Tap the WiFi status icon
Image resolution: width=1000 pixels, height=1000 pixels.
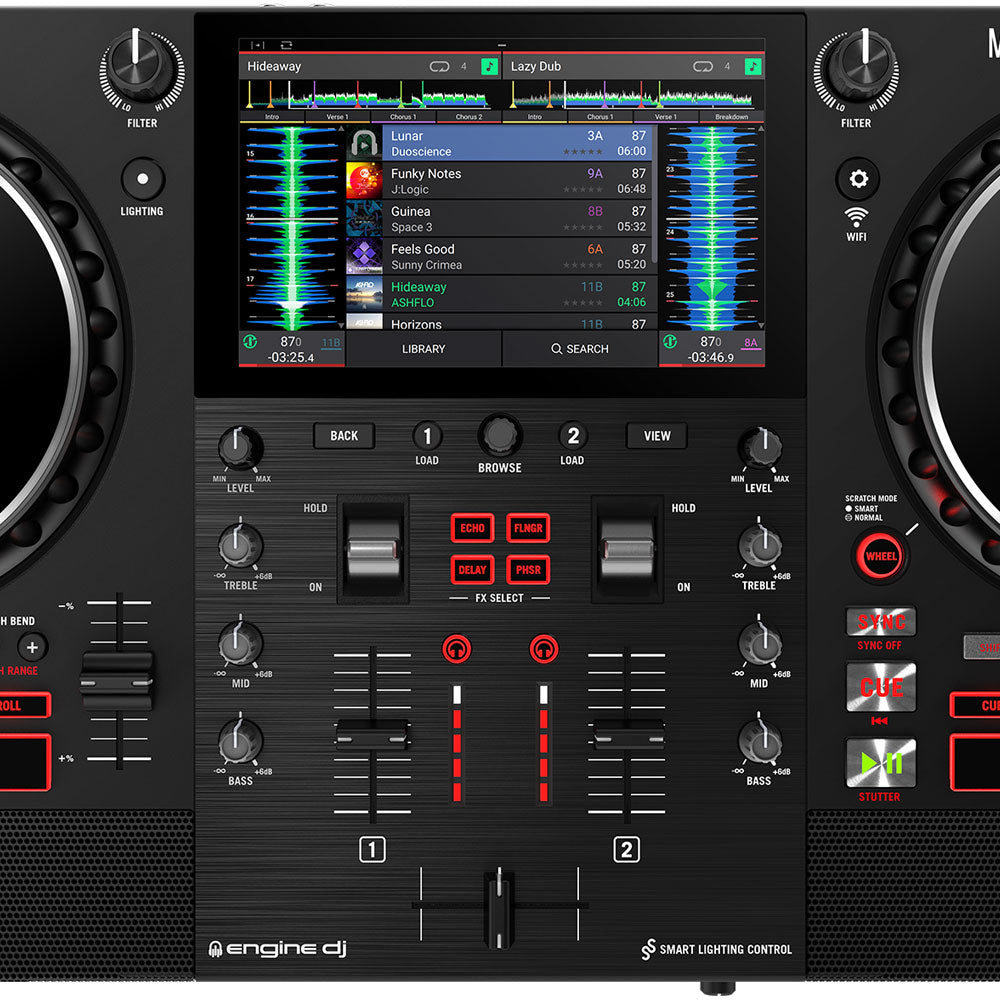click(x=858, y=218)
